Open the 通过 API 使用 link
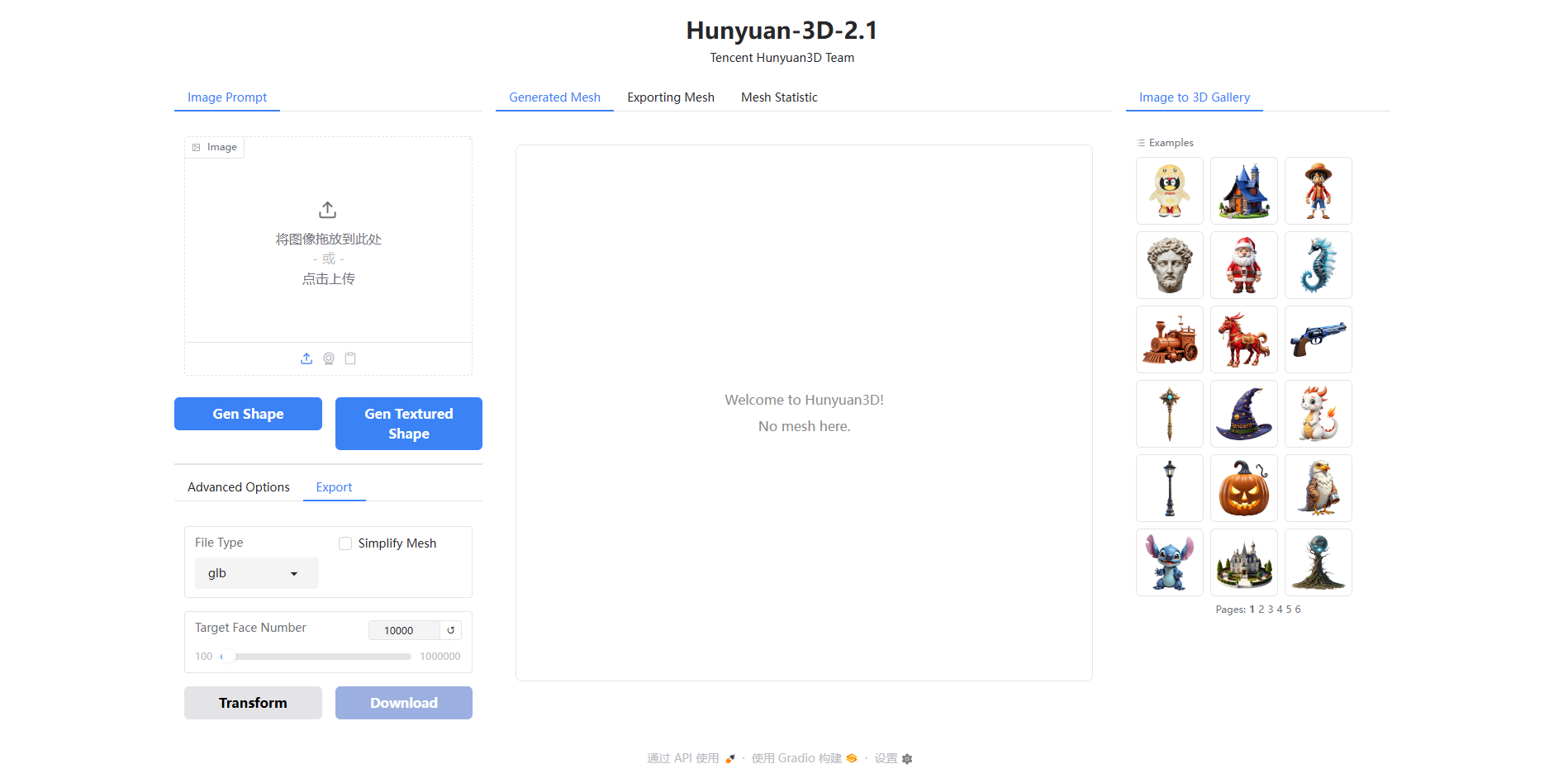This screenshot has width=1568, height=778. tap(691, 758)
